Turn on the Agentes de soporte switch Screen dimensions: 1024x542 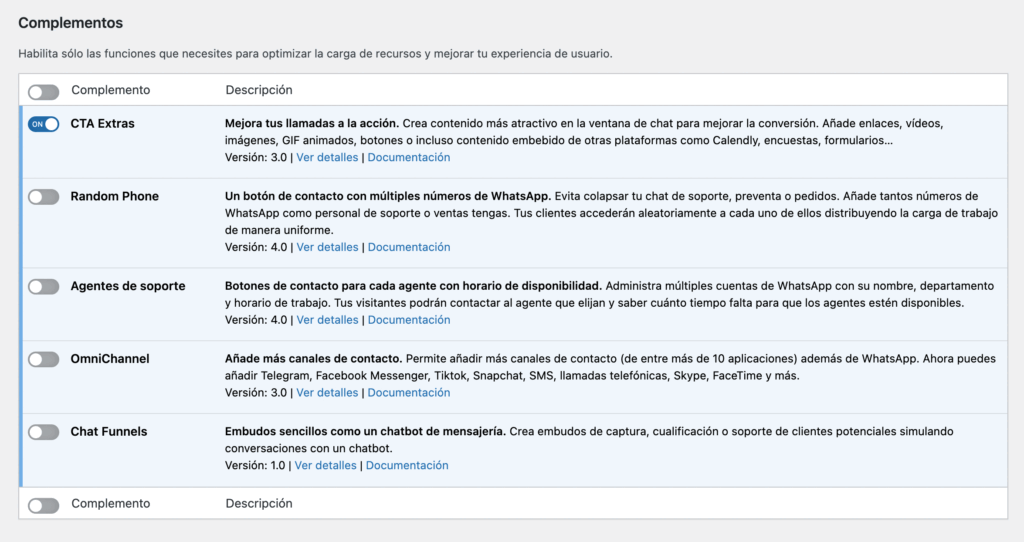click(43, 287)
